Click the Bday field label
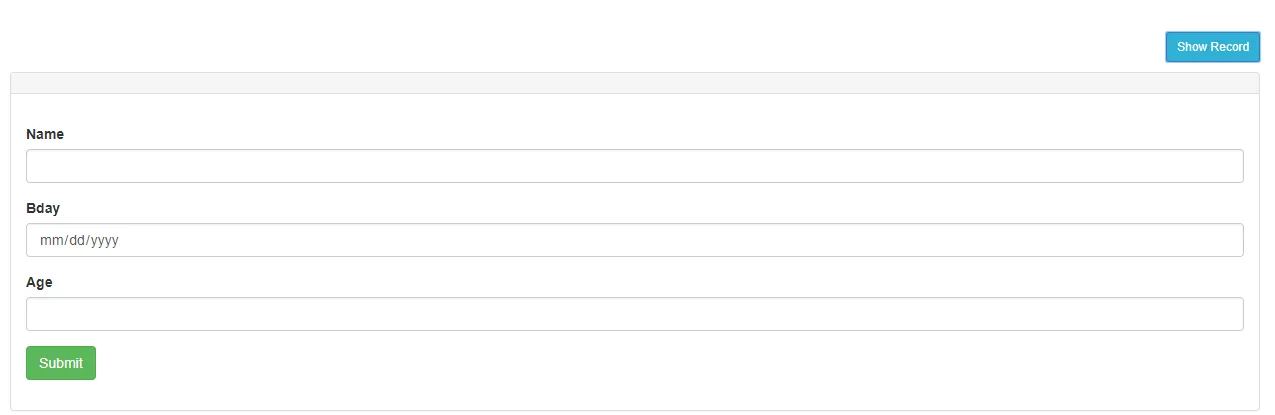Image resolution: width=1275 pixels, height=415 pixels. 43,208
